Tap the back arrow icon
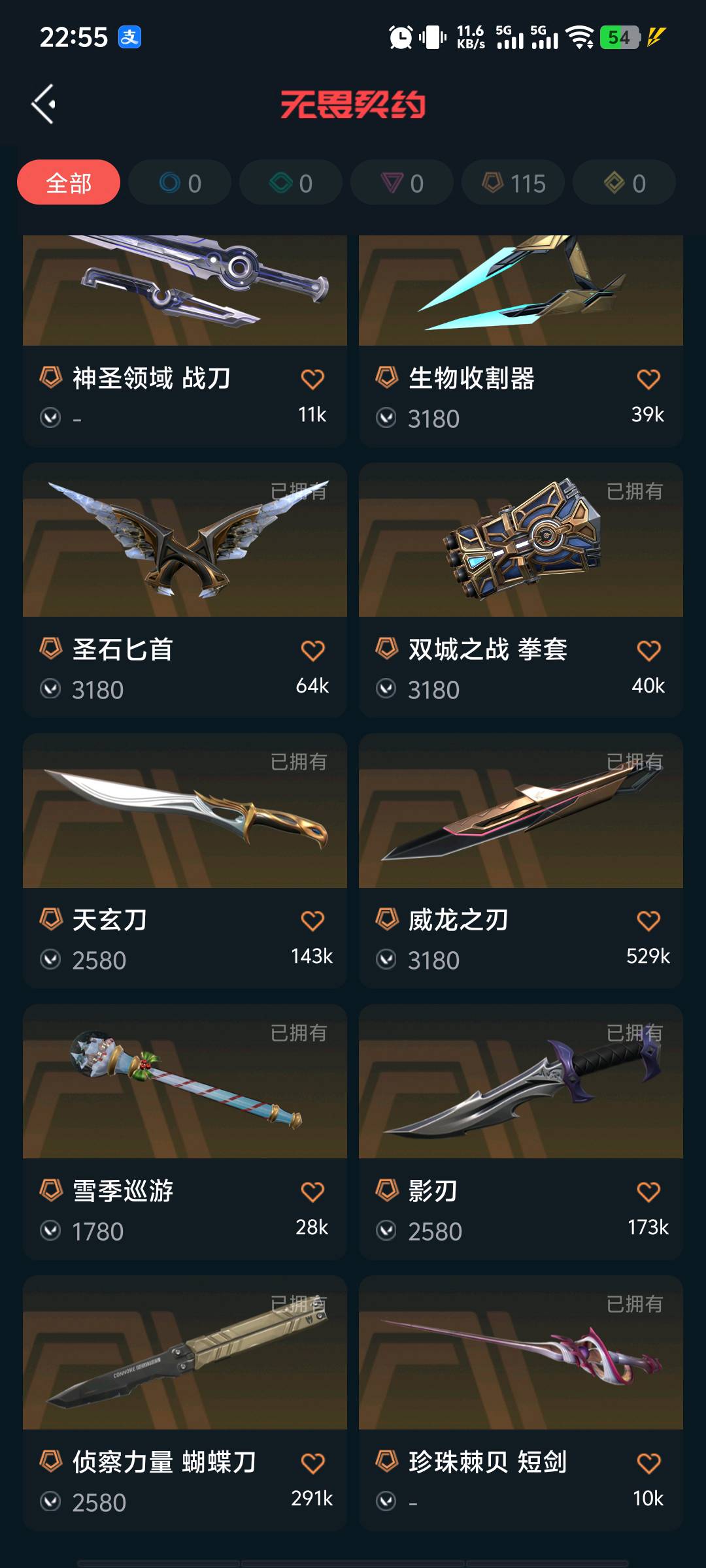 coord(43,104)
